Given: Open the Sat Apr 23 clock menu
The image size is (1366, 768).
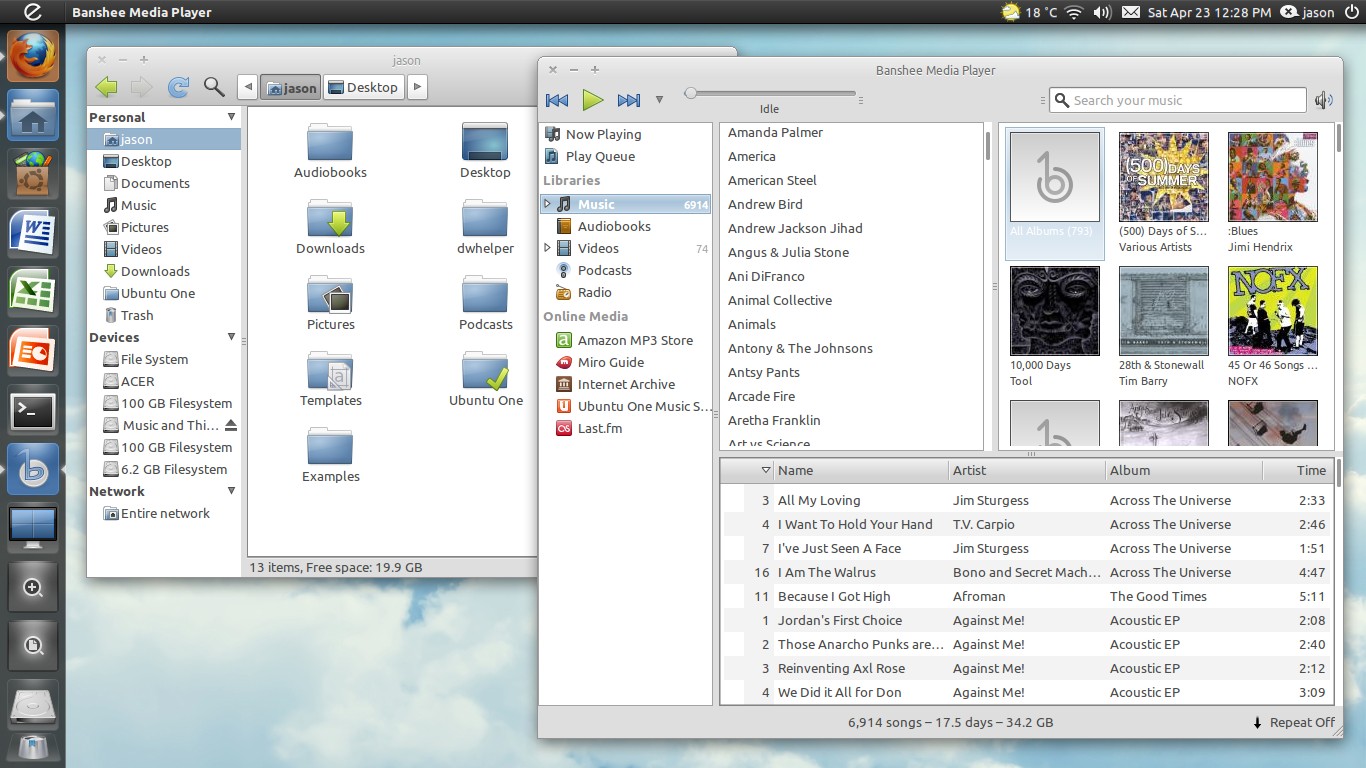Looking at the screenshot, I should coord(1210,12).
